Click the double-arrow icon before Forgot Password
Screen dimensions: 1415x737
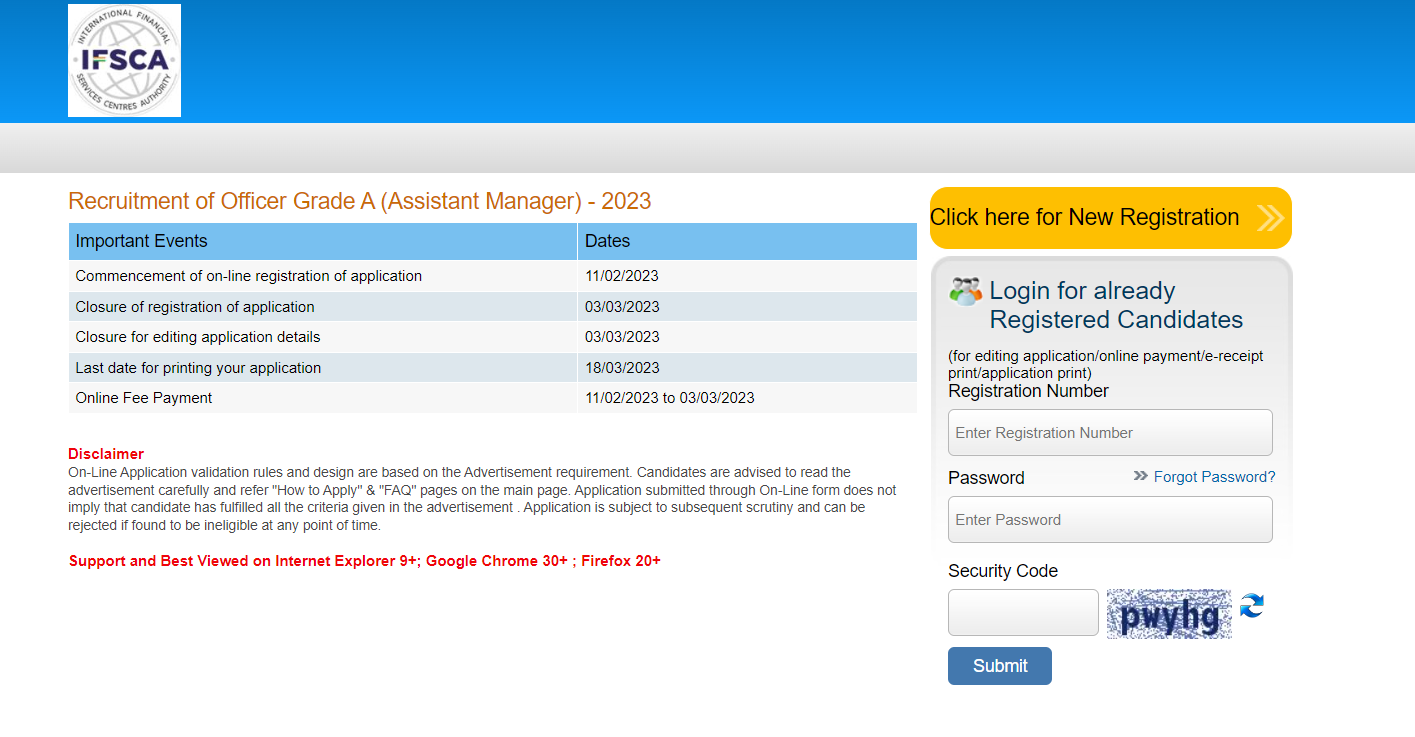pos(1140,477)
